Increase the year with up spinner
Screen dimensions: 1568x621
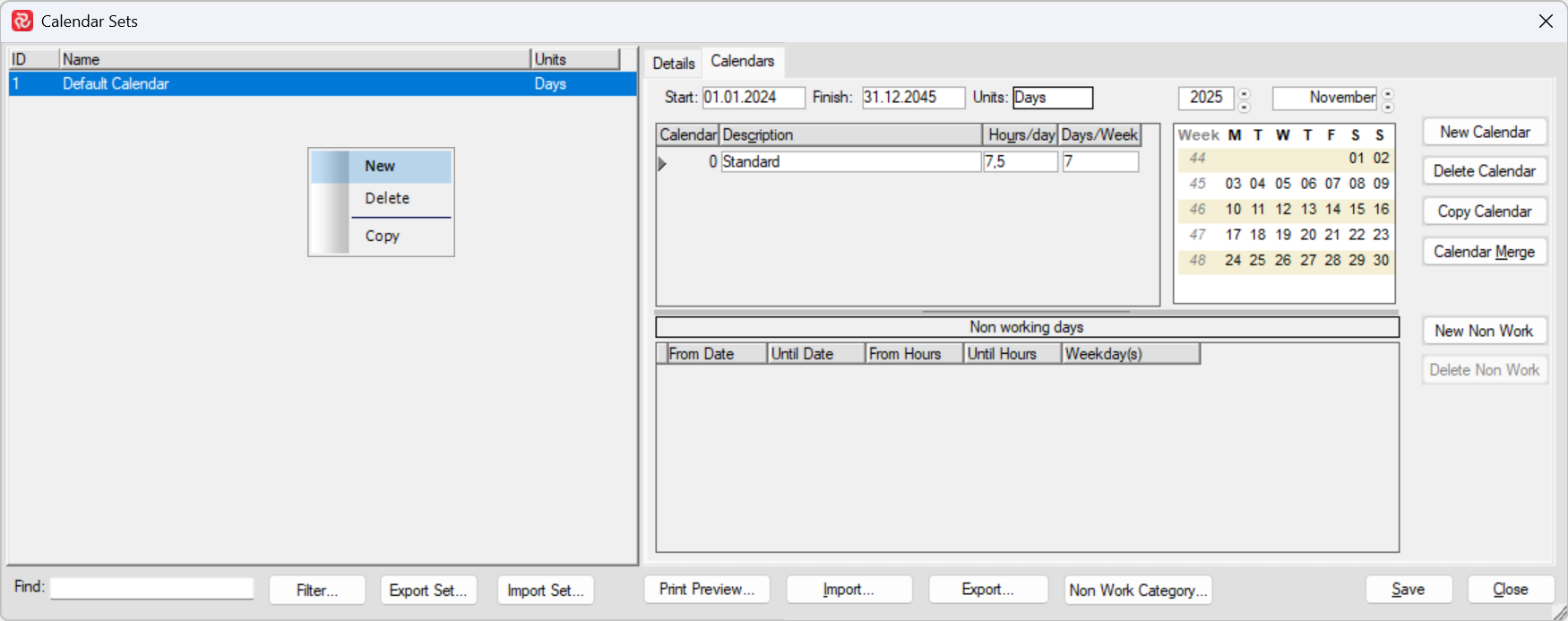click(x=1244, y=92)
